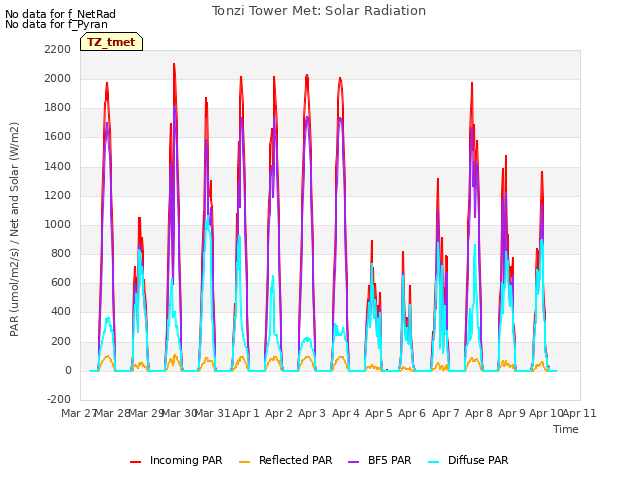Click the Incoming PAR legend label
Screen dimensions: 640x480
click(186, 460)
